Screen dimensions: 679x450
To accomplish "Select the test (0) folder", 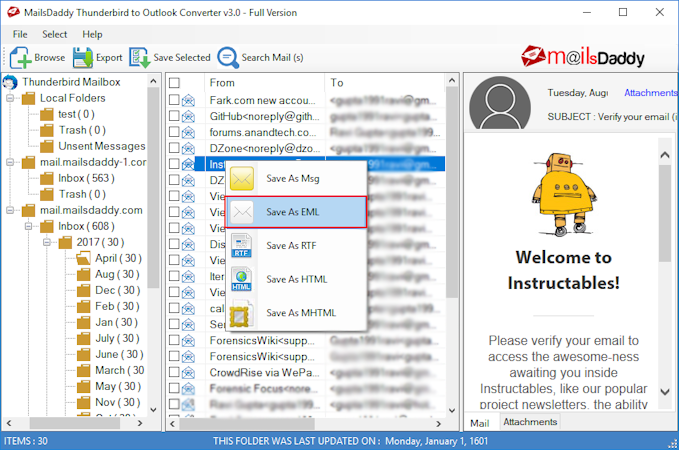I will 76,114.
